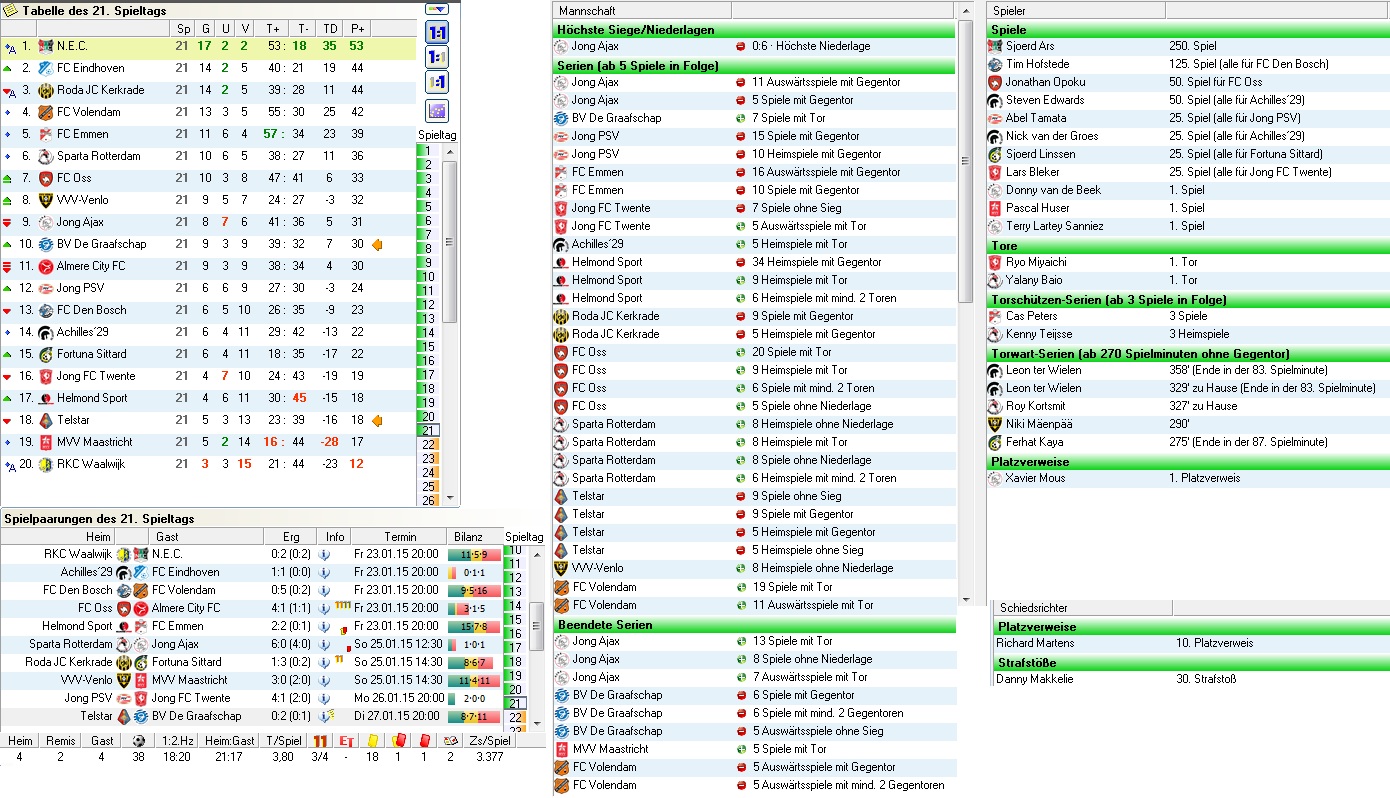Viewport: 1390px width, 798px height.
Task: Select Spieltag 25 in the list beside the league table
Action: click(427, 487)
